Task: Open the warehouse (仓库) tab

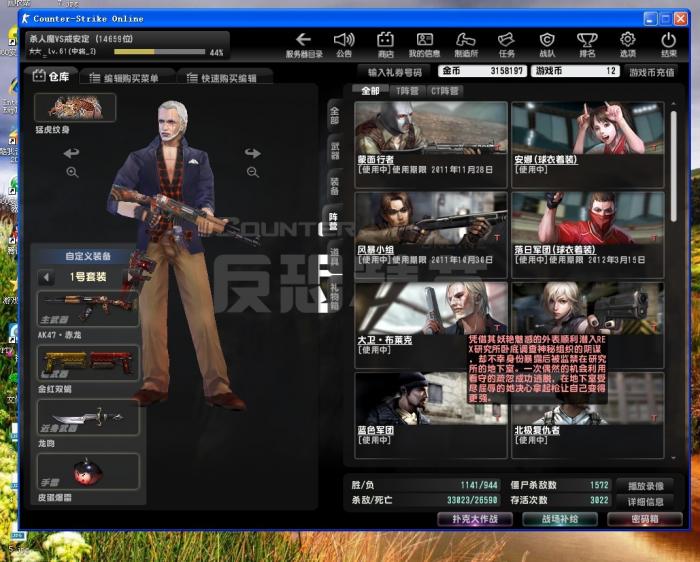Action: 51,77
